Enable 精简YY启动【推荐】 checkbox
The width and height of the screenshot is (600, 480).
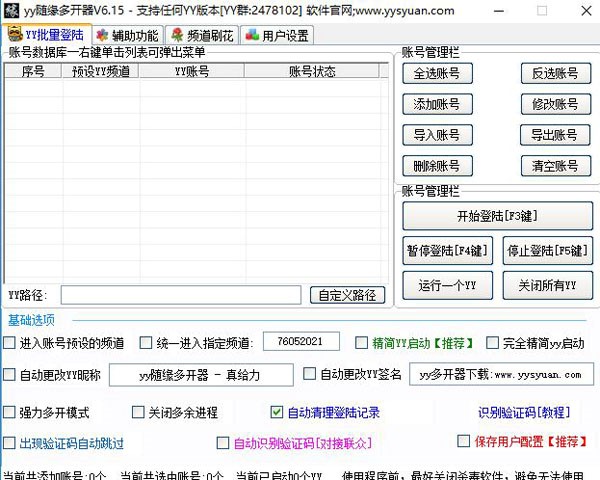(x=361, y=343)
